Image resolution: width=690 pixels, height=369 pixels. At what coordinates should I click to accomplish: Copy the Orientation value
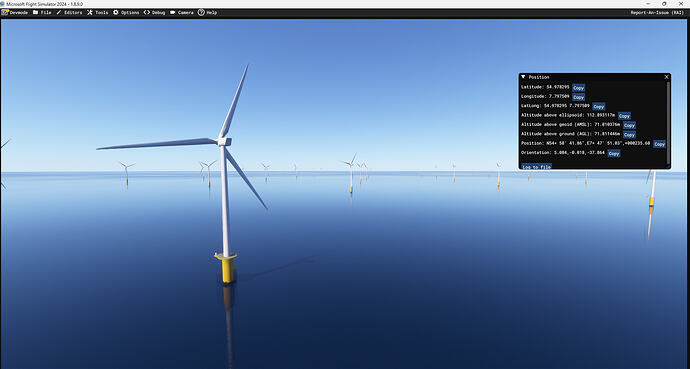coord(614,153)
